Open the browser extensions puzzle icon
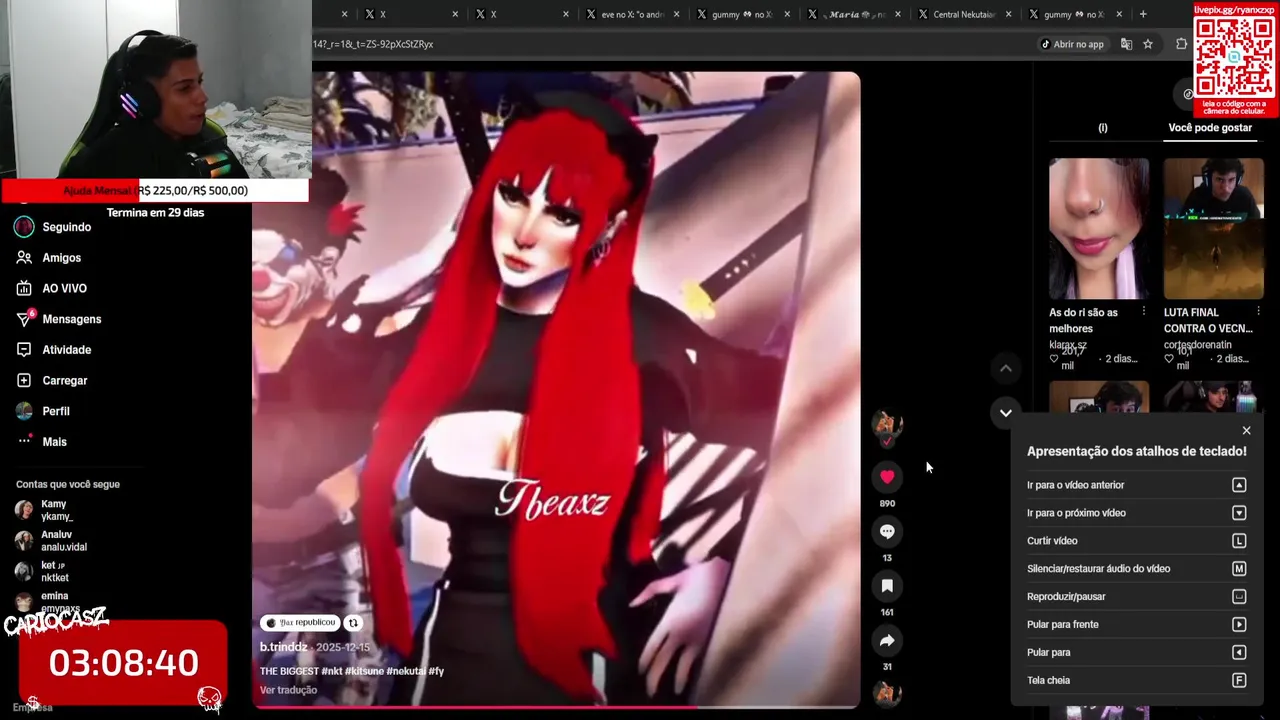The image size is (1280, 720). [1182, 44]
